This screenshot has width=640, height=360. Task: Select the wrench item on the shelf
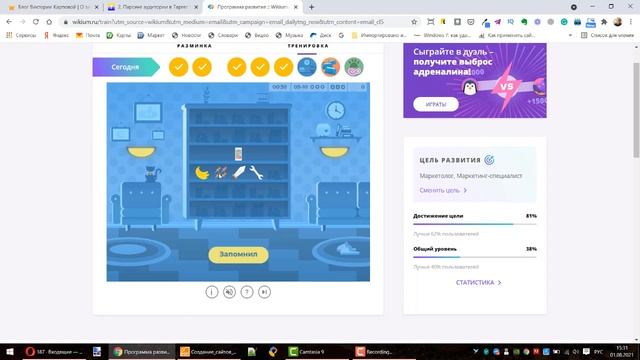(x=256, y=173)
